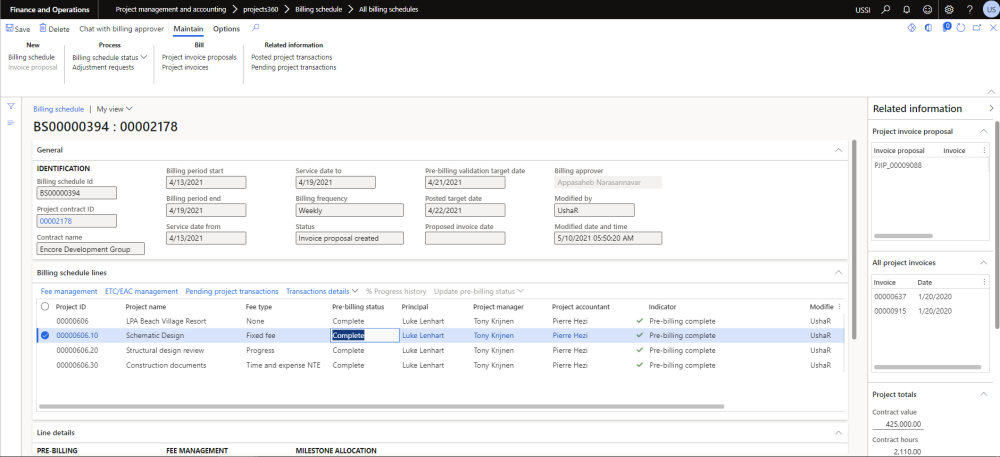The height and width of the screenshot is (457, 1000).
Task: Click the Delete trash icon
Action: tap(43, 29)
